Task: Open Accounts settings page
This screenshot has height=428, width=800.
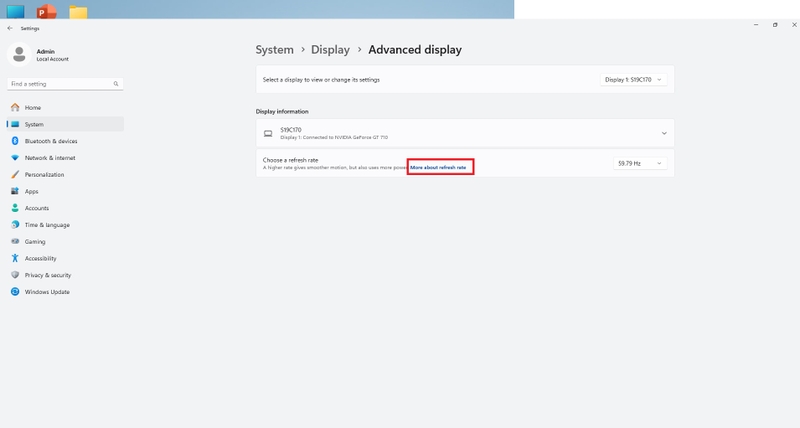Action: pyautogui.click(x=65, y=208)
